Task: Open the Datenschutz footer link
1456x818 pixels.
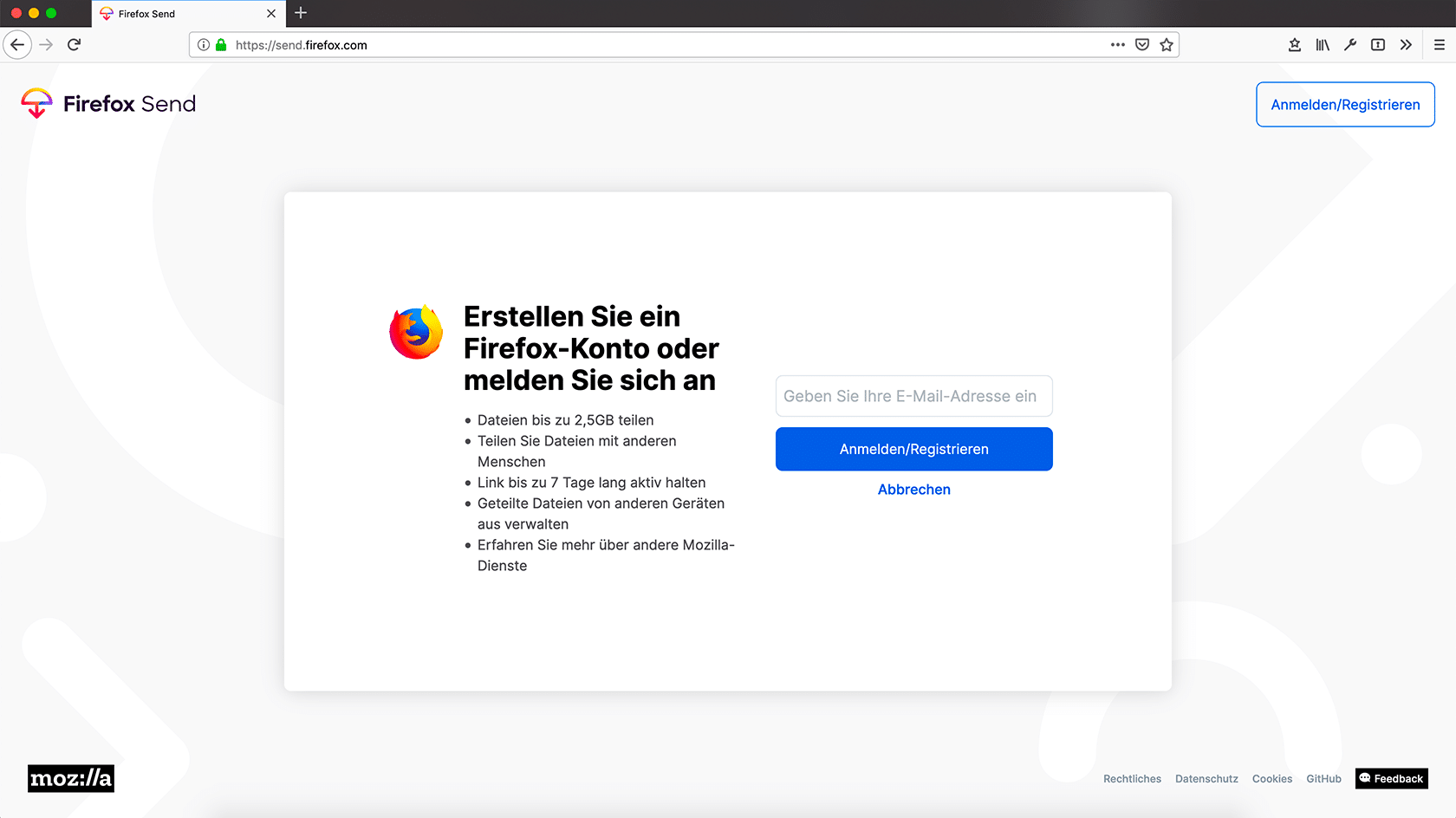Action: coord(1206,779)
